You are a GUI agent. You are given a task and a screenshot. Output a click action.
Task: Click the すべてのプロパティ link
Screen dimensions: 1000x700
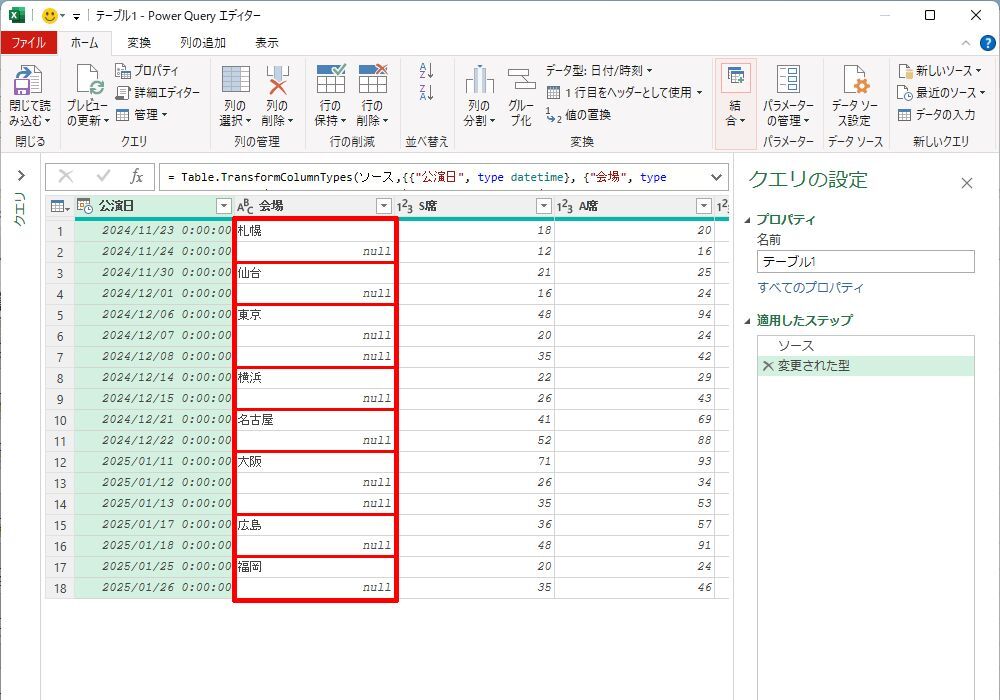tap(810, 288)
